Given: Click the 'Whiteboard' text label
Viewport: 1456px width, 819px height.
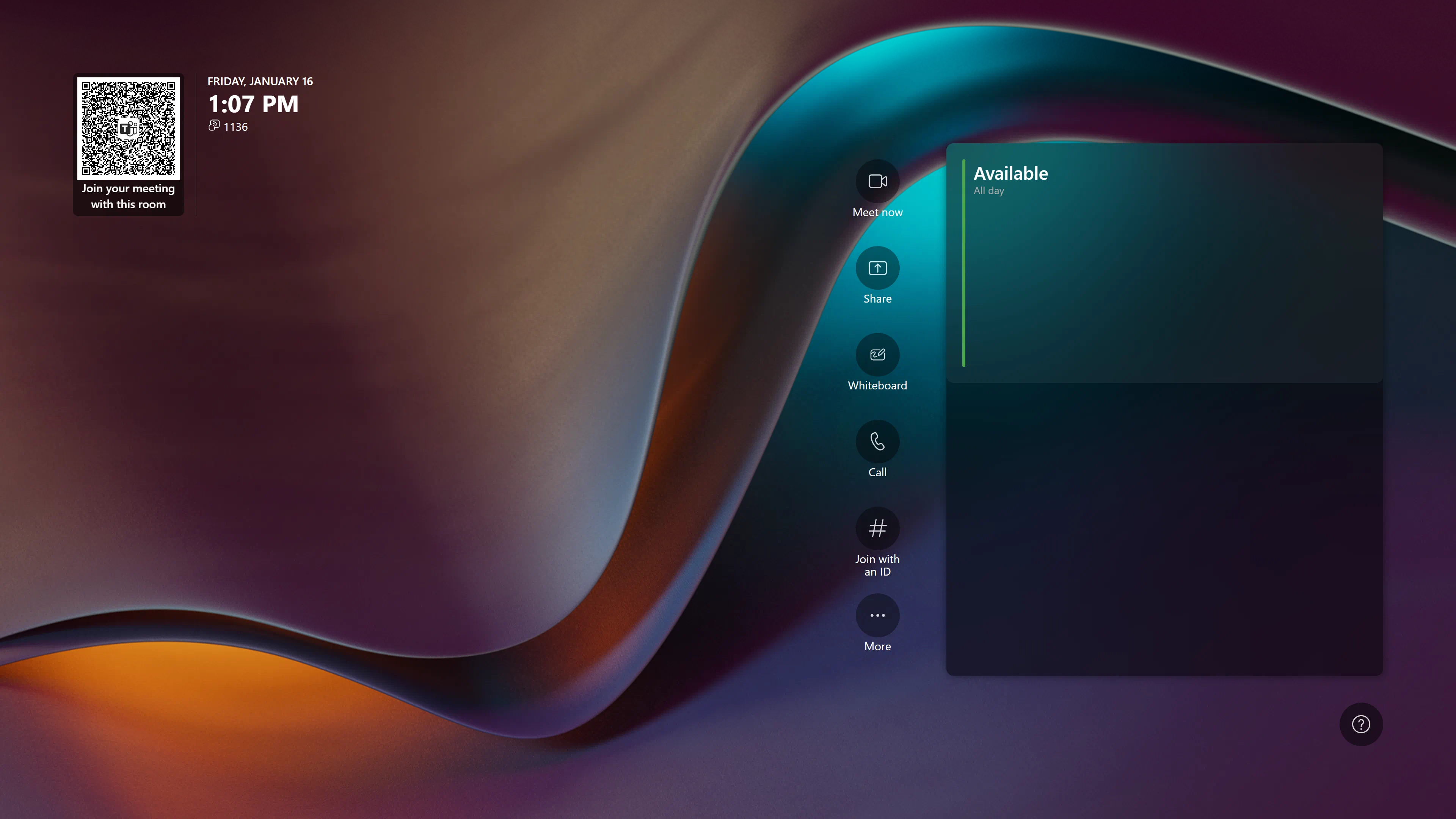Looking at the screenshot, I should tap(877, 386).
